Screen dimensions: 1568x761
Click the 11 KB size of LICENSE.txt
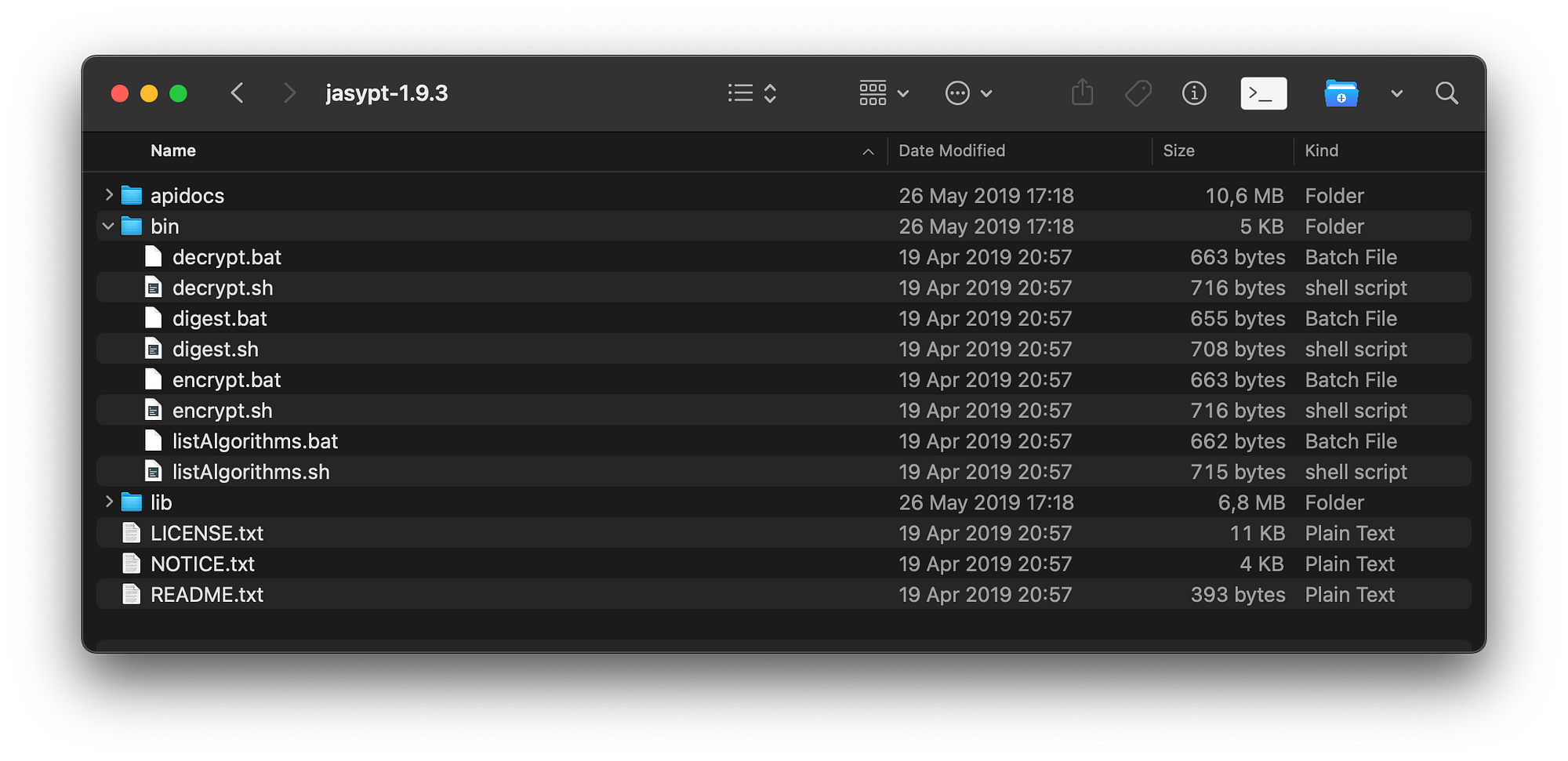tap(1258, 533)
